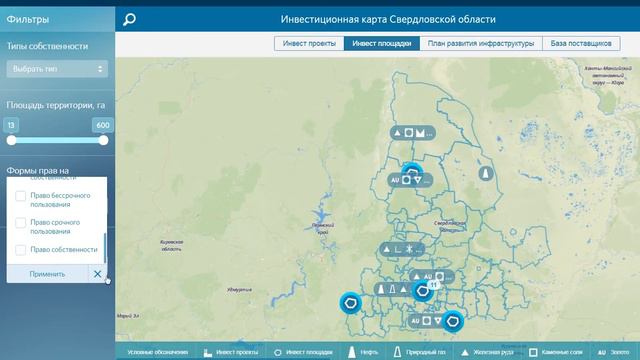Image resolution: width=640 pixels, height=360 pixels.
Task: Click the Природный газ legend text
Action: coord(426,352)
